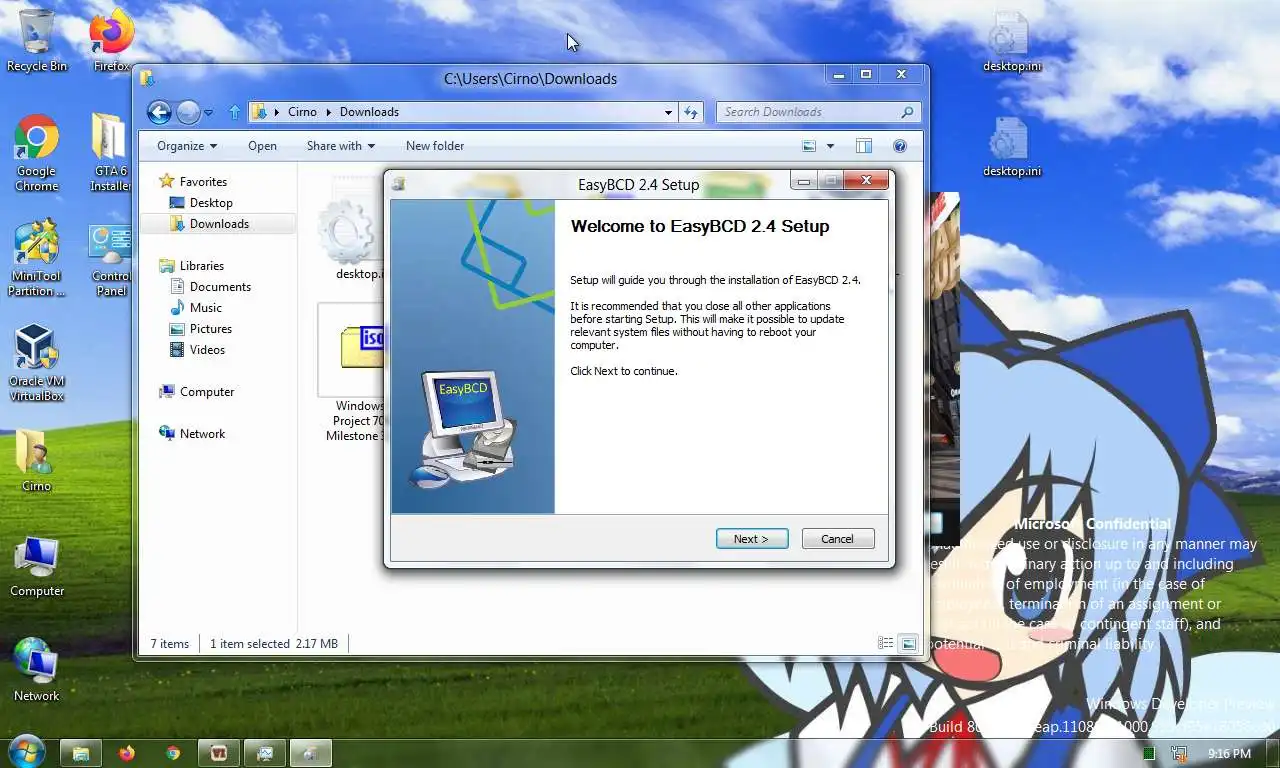Image resolution: width=1280 pixels, height=768 pixels.
Task: Switch to details view in status bar
Action: tap(886, 643)
